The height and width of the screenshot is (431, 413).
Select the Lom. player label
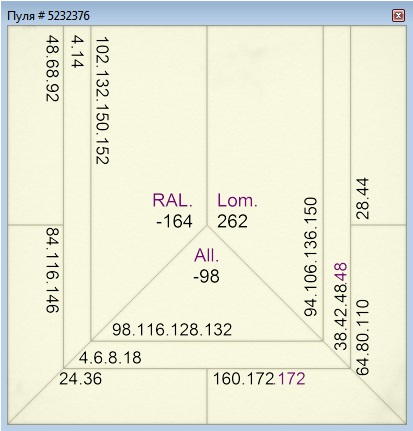point(237,200)
